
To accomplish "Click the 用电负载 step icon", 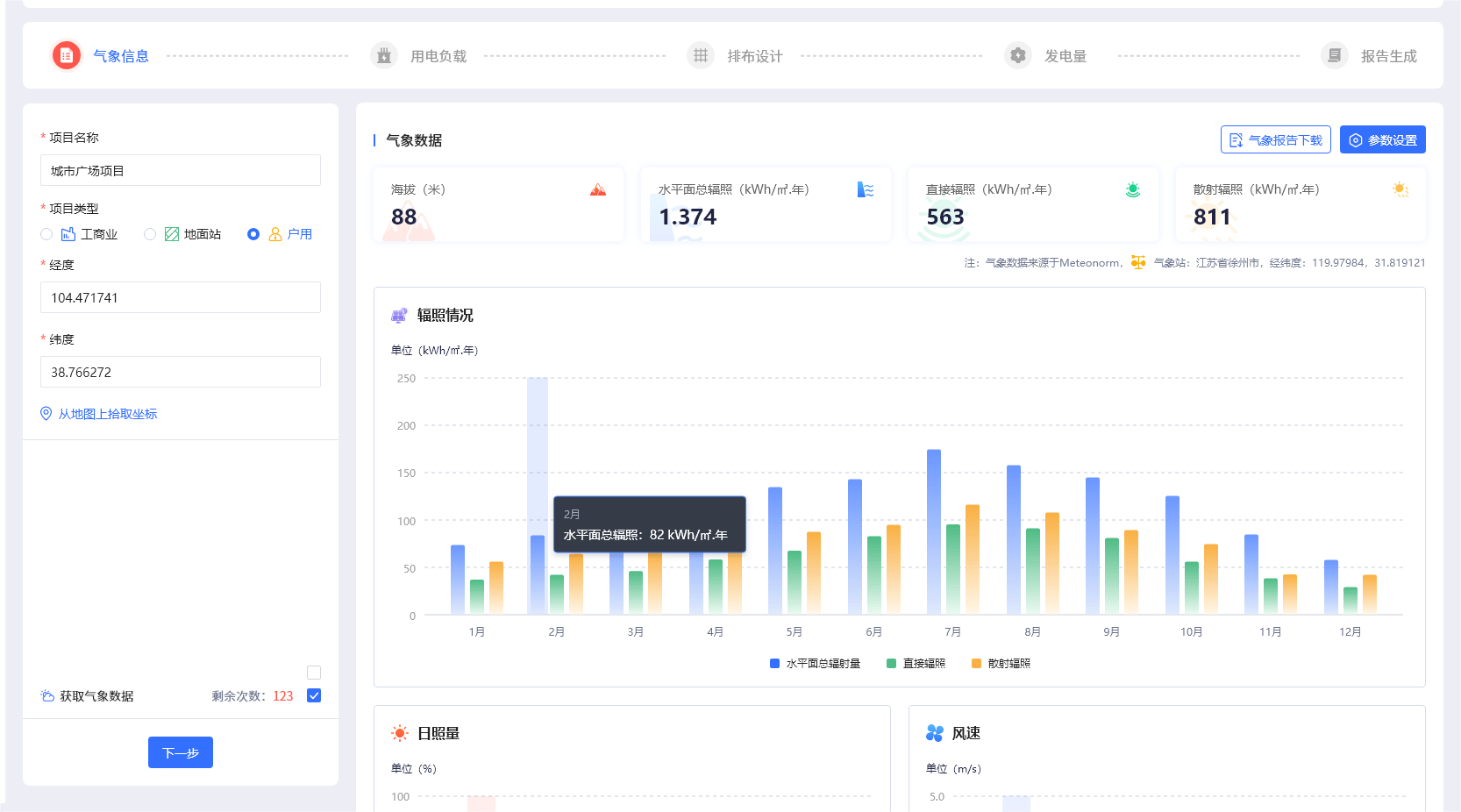I will [384, 55].
